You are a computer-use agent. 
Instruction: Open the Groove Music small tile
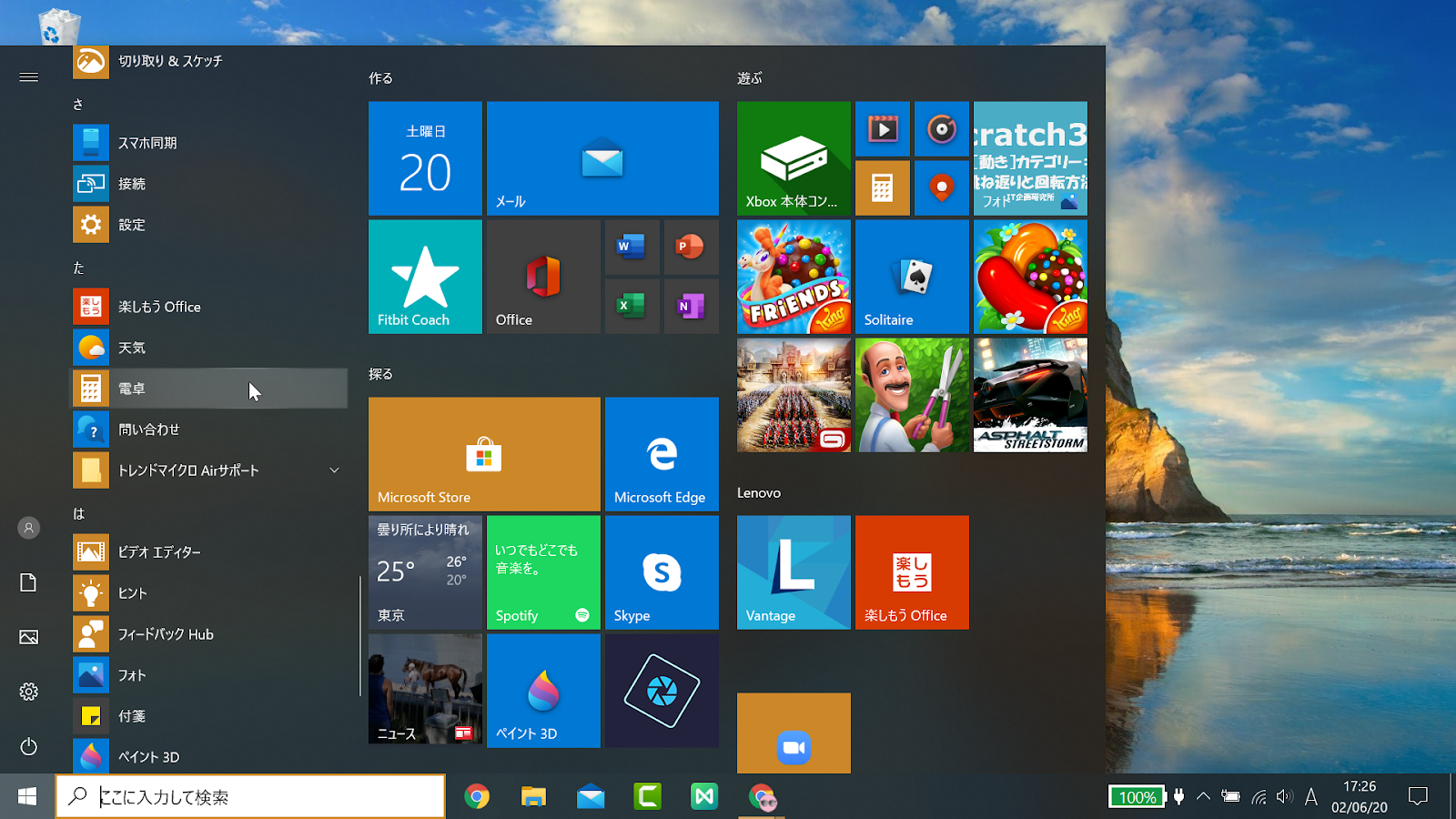(941, 129)
